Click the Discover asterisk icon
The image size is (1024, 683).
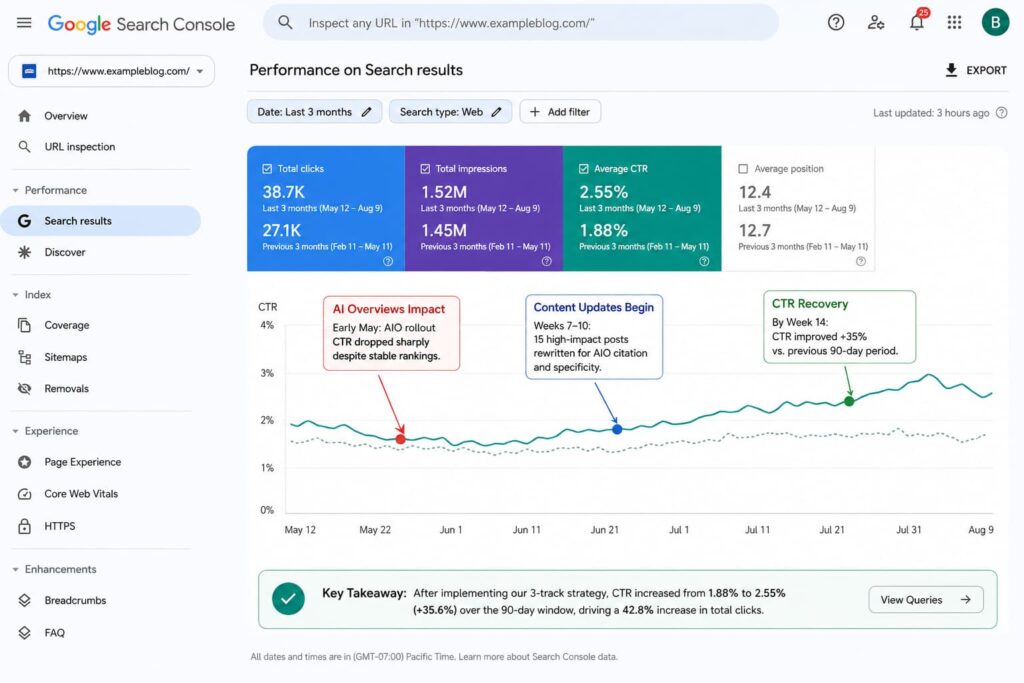point(24,252)
